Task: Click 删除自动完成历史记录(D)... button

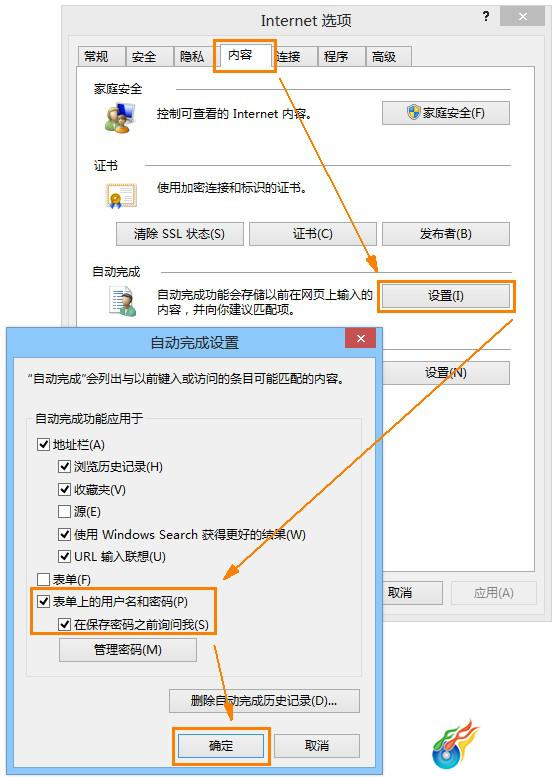Action: click(264, 701)
